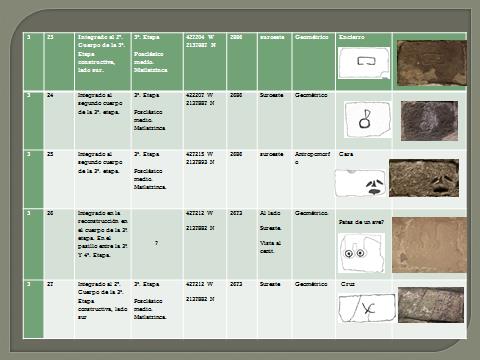Viewport: 480px width, 360px height.
Task: Click the two-circles bird feet sketch
Action: coord(361,253)
